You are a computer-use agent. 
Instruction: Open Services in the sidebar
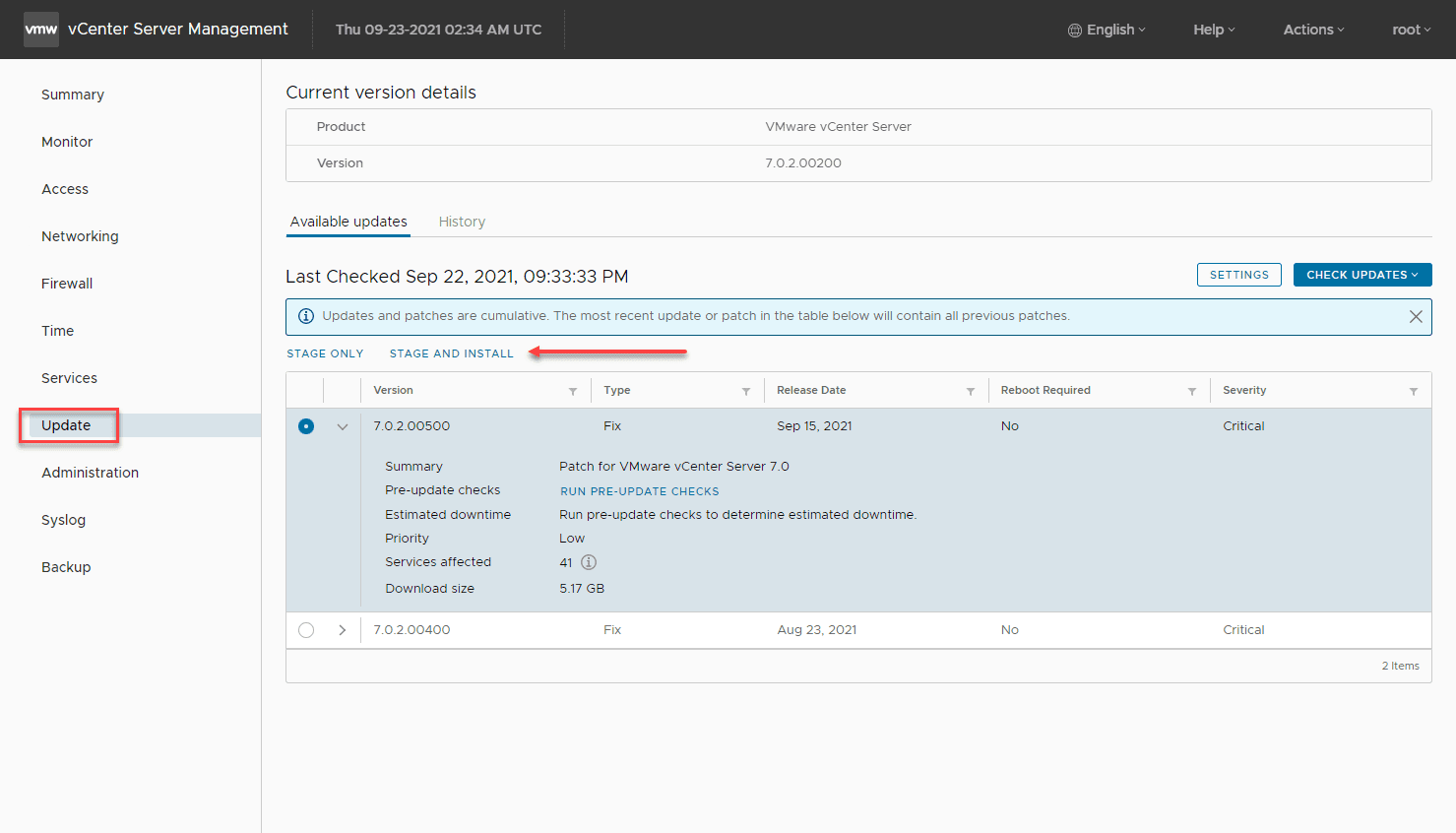pos(69,378)
